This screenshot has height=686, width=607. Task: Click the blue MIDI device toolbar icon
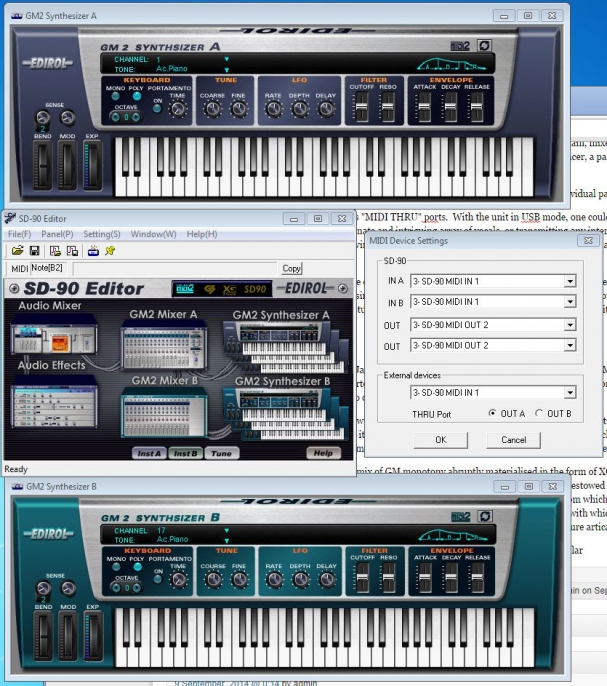(x=93, y=251)
